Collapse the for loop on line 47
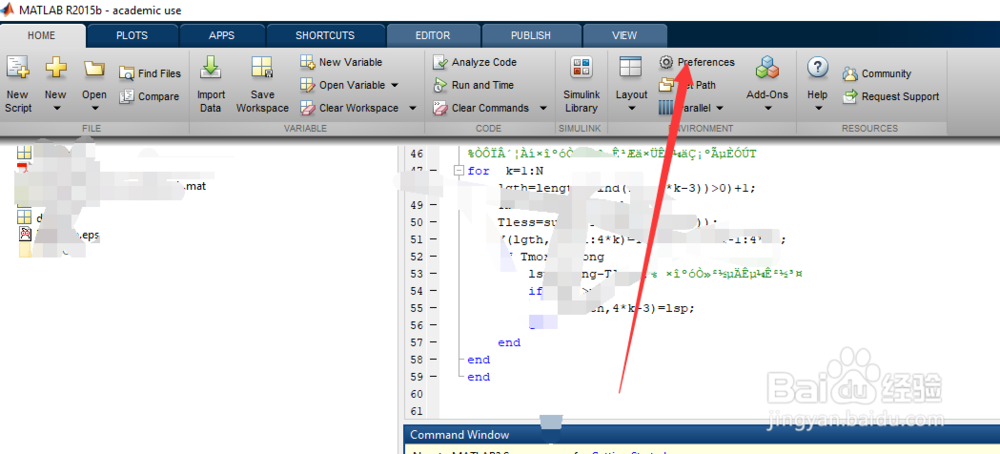The width and height of the screenshot is (1000, 454). [458, 171]
